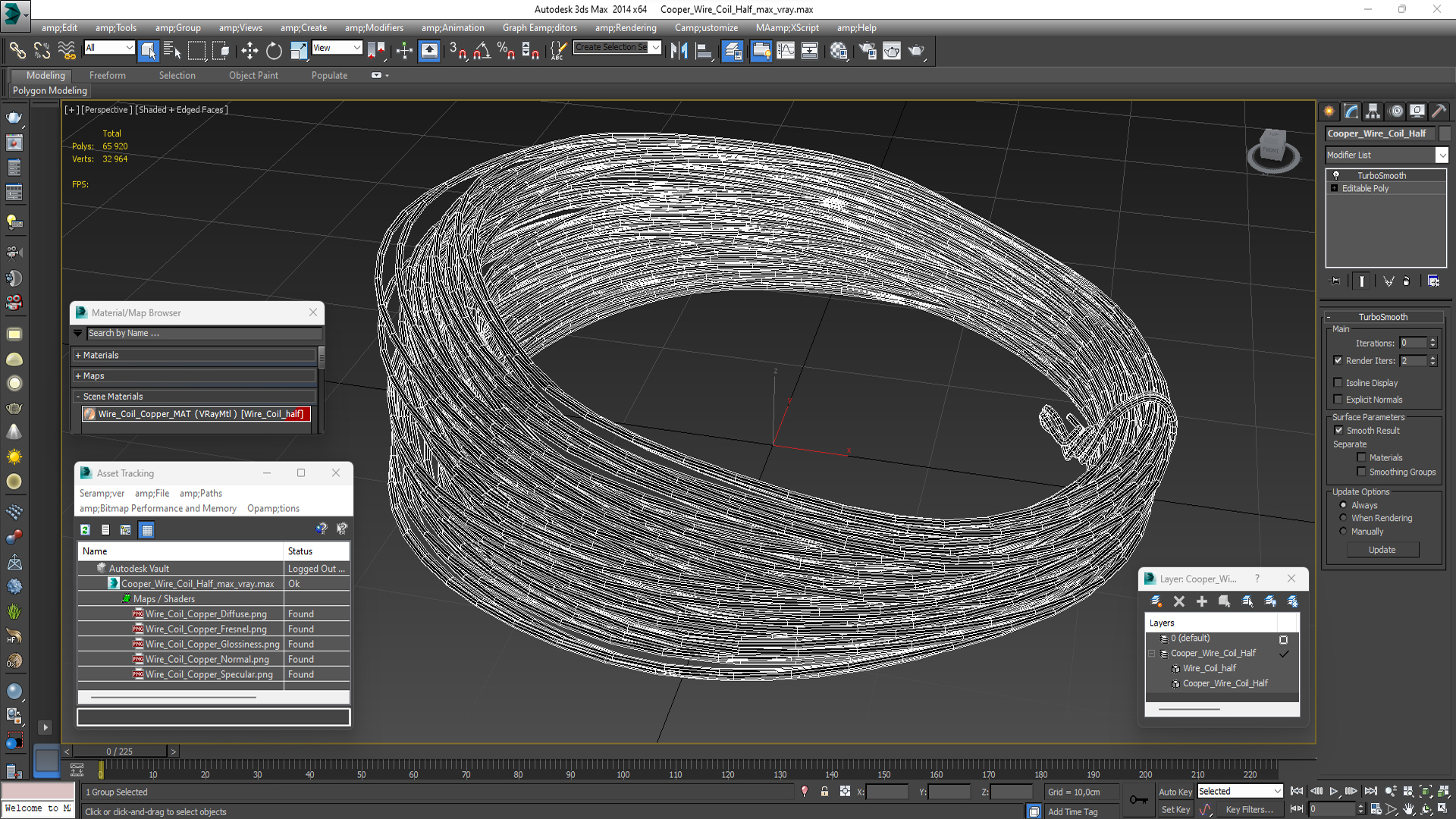The image size is (1456, 819).
Task: Toggle the Angle Snap icon
Action: [482, 51]
